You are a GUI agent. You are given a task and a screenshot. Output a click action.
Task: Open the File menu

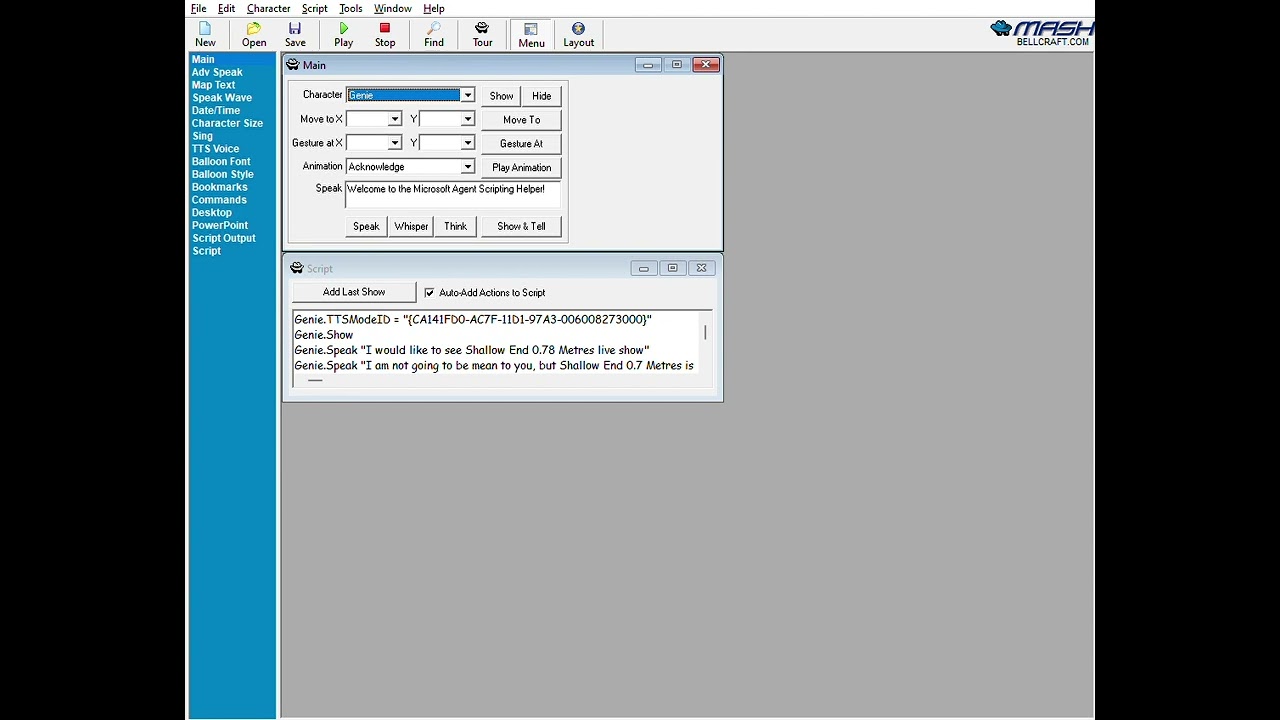(199, 8)
